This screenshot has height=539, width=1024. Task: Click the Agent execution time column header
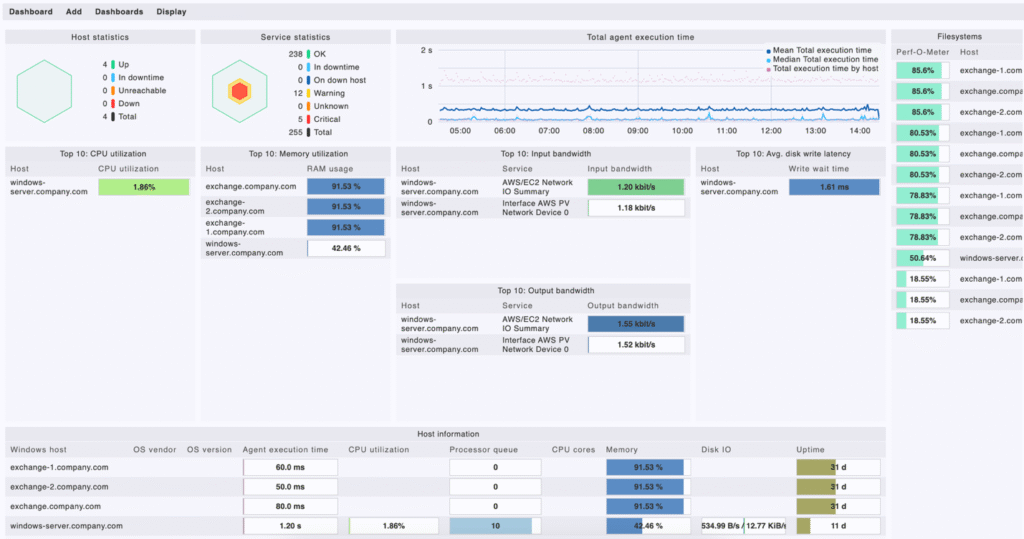[x=285, y=450]
